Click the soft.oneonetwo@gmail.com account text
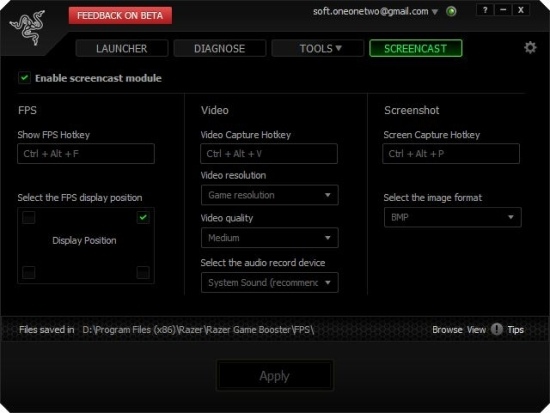 point(370,12)
